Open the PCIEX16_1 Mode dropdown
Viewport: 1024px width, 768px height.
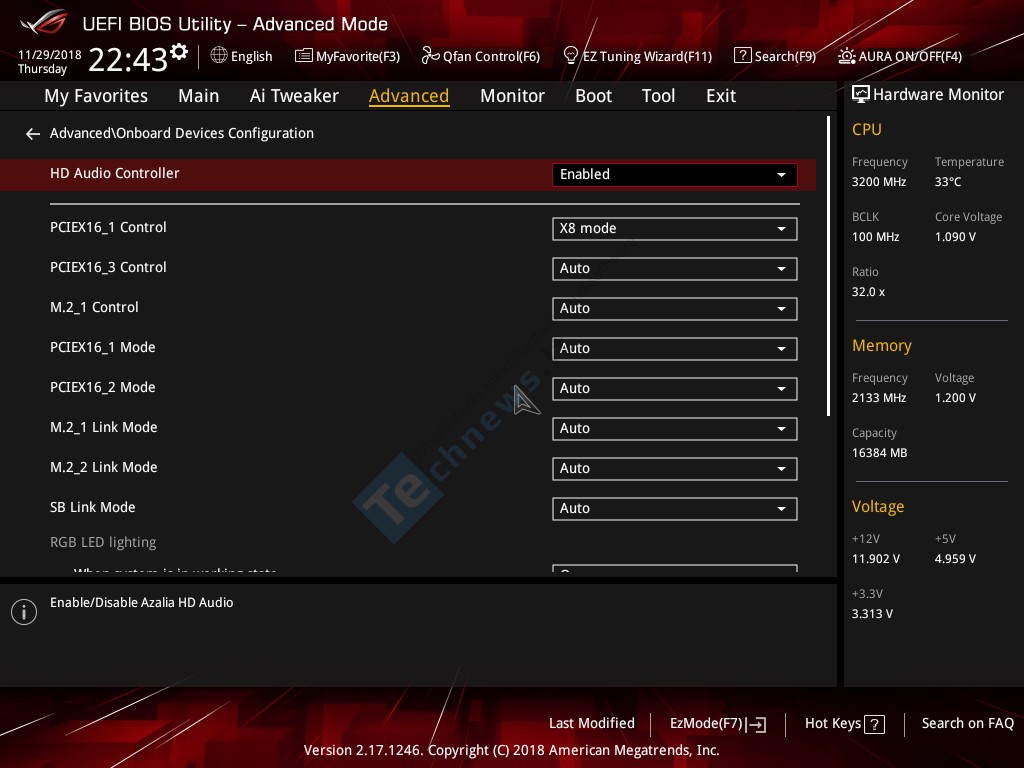coord(675,349)
